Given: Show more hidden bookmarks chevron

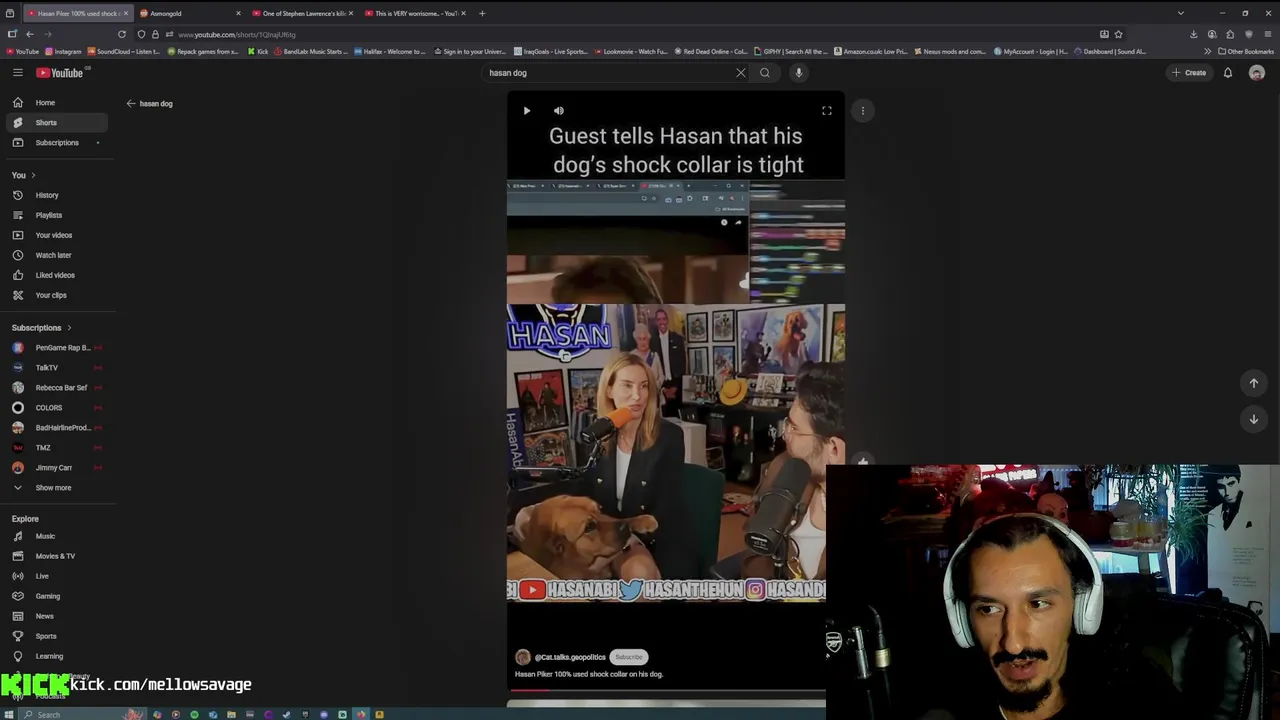Looking at the screenshot, I should tap(1207, 51).
